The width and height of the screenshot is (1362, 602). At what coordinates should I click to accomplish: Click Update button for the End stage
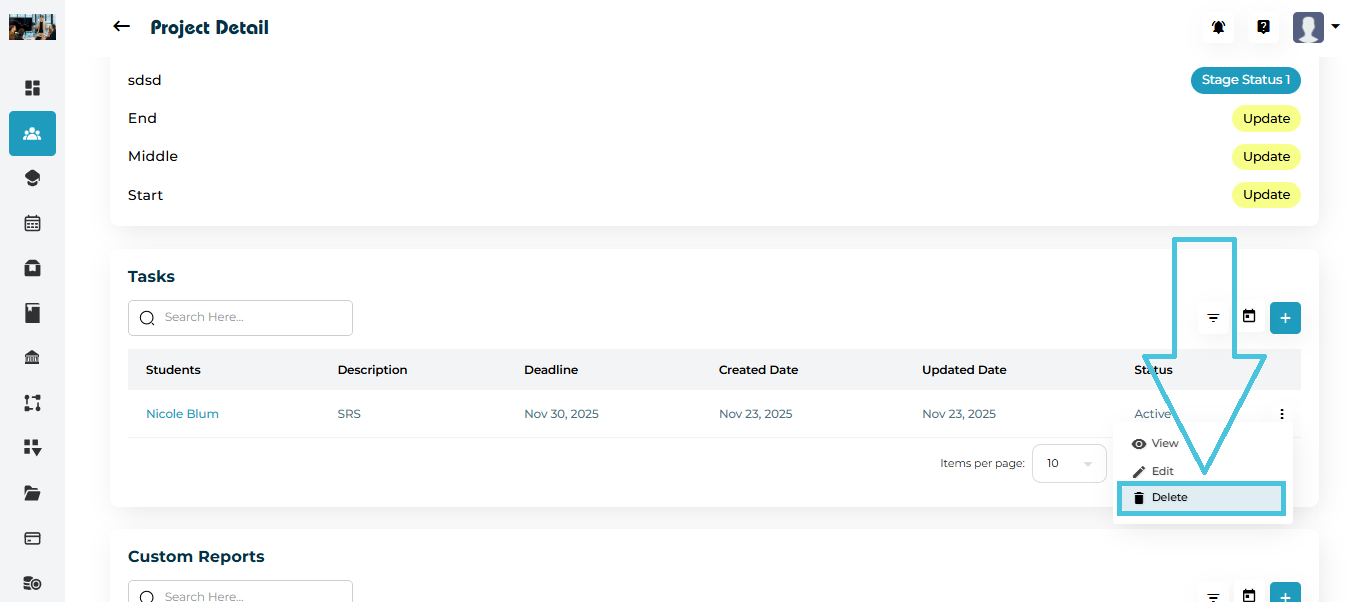tap(1265, 119)
